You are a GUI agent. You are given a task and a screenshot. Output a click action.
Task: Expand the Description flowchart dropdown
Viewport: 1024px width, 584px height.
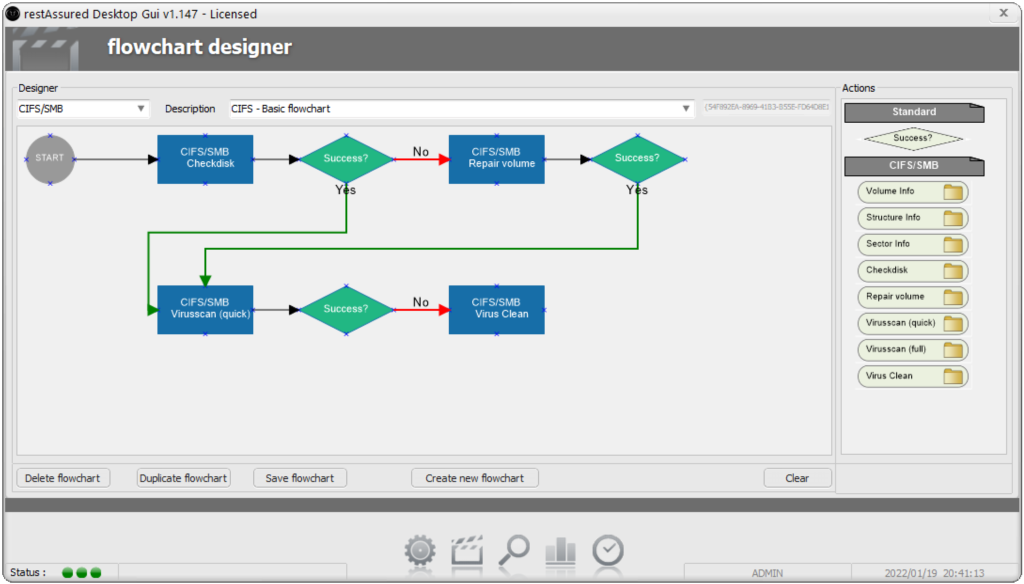[461, 109]
